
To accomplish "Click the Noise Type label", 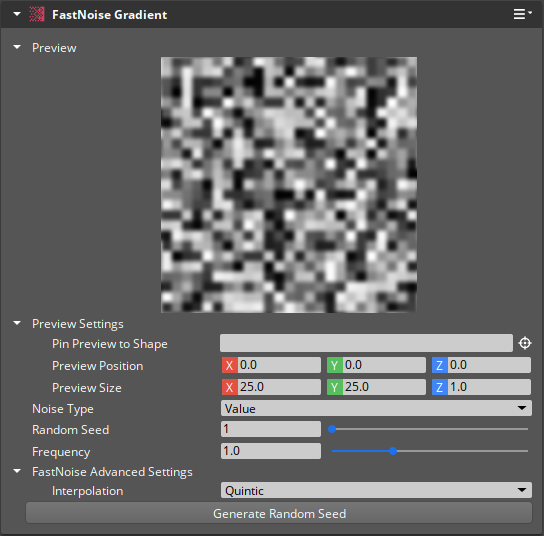I will [x=63, y=409].
